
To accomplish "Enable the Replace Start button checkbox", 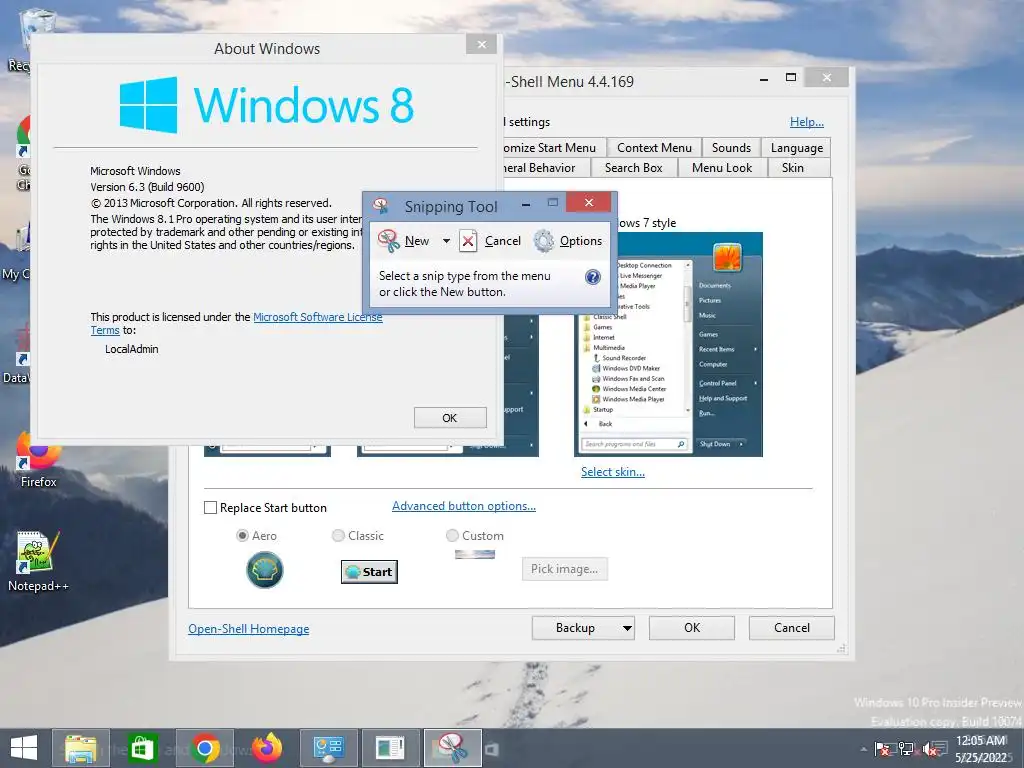I will pyautogui.click(x=210, y=507).
